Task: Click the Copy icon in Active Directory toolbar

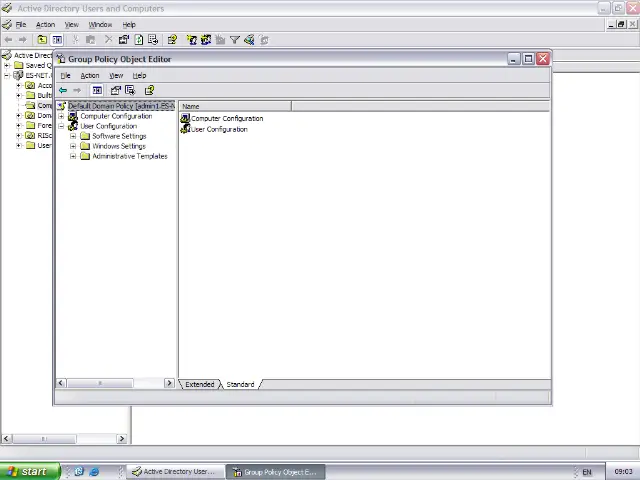Action: pyautogui.click(x=91, y=40)
